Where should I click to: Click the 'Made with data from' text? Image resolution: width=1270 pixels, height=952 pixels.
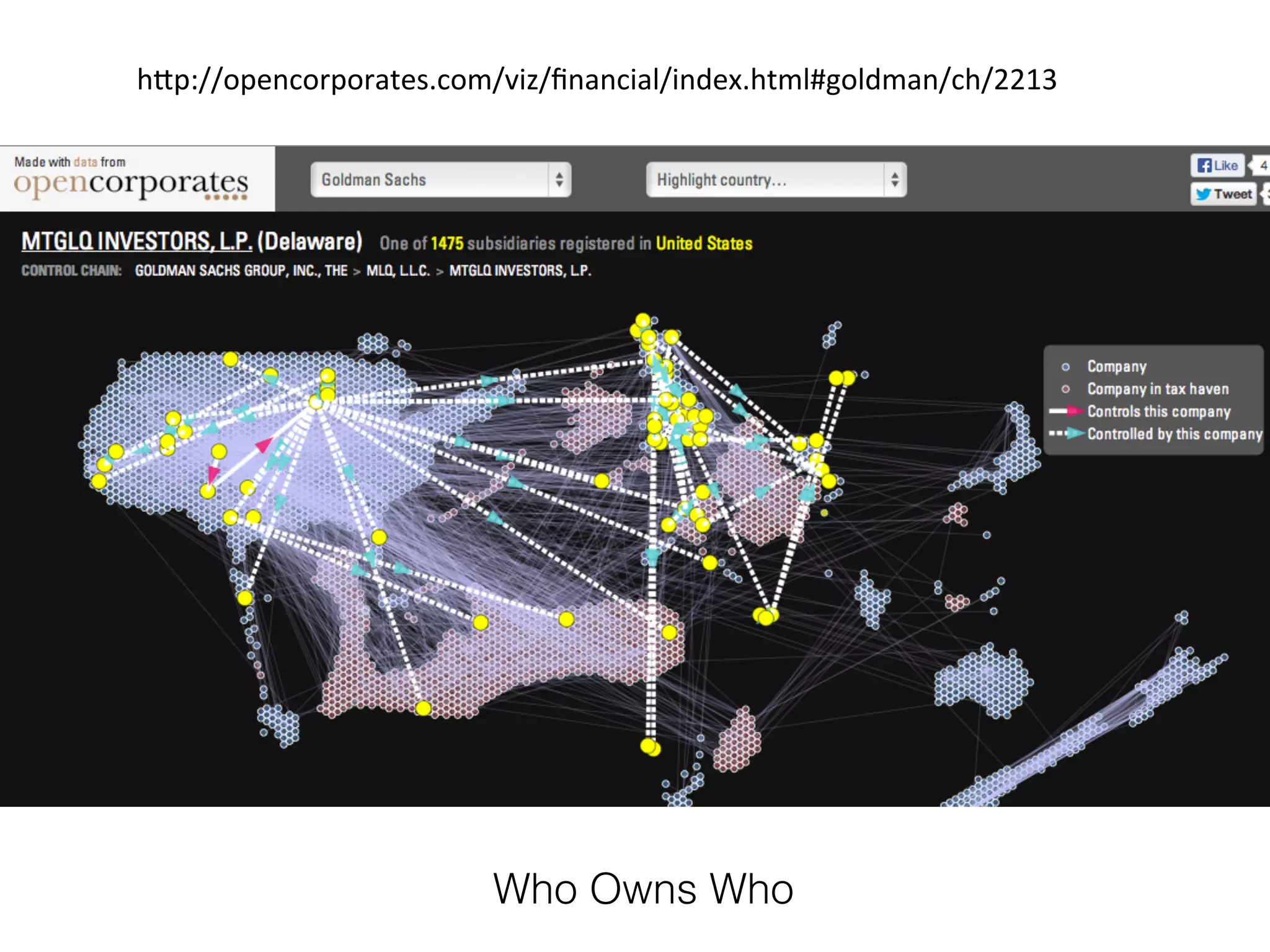(x=70, y=162)
